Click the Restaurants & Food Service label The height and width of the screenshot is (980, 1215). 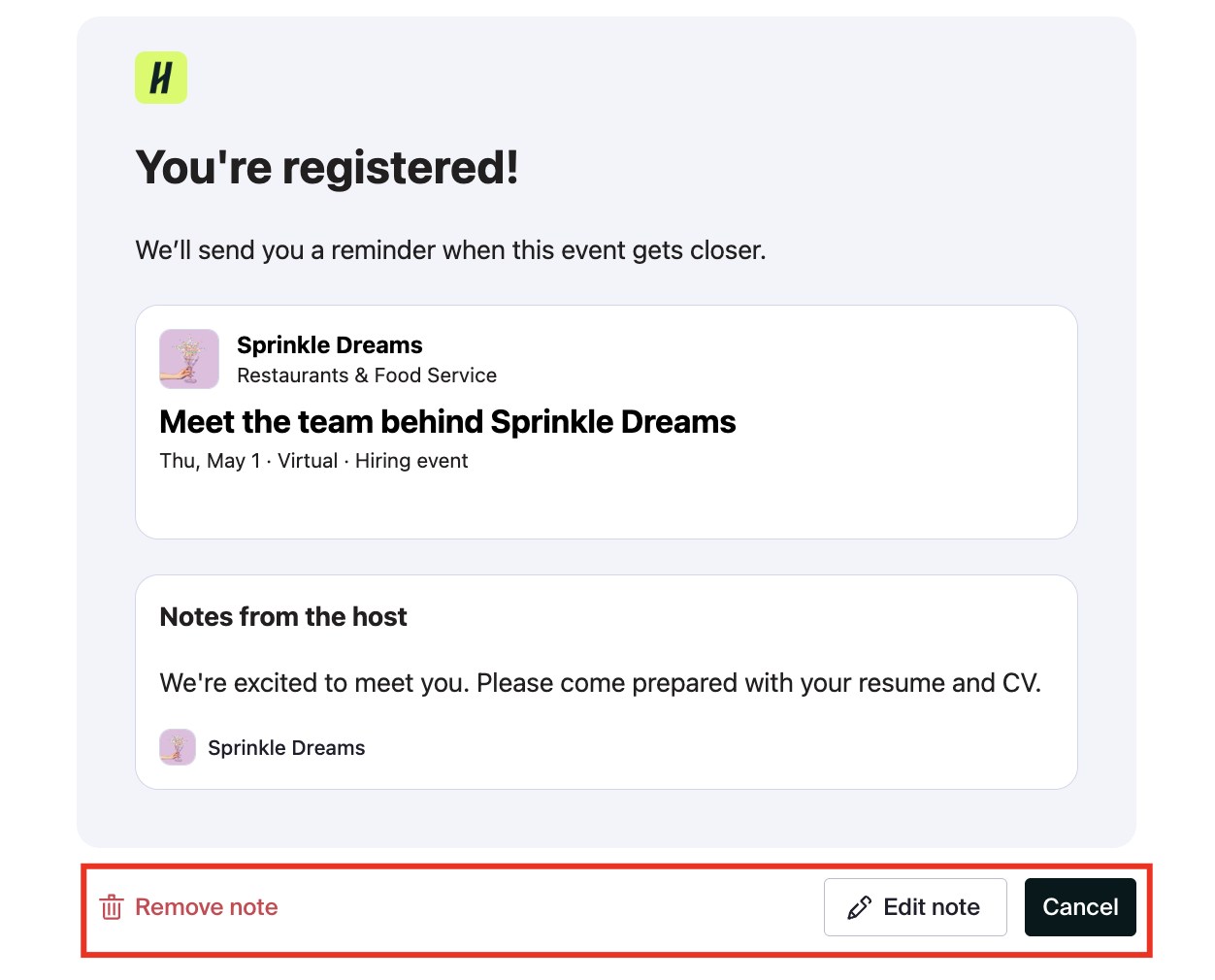point(367,376)
